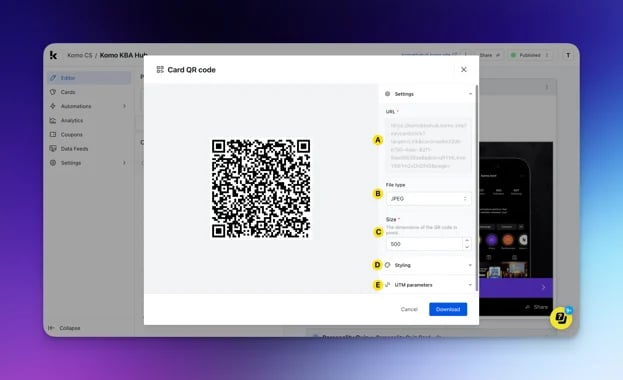This screenshot has height=380, width=623.
Task: Close the Card QR code dialog
Action: coord(463,70)
